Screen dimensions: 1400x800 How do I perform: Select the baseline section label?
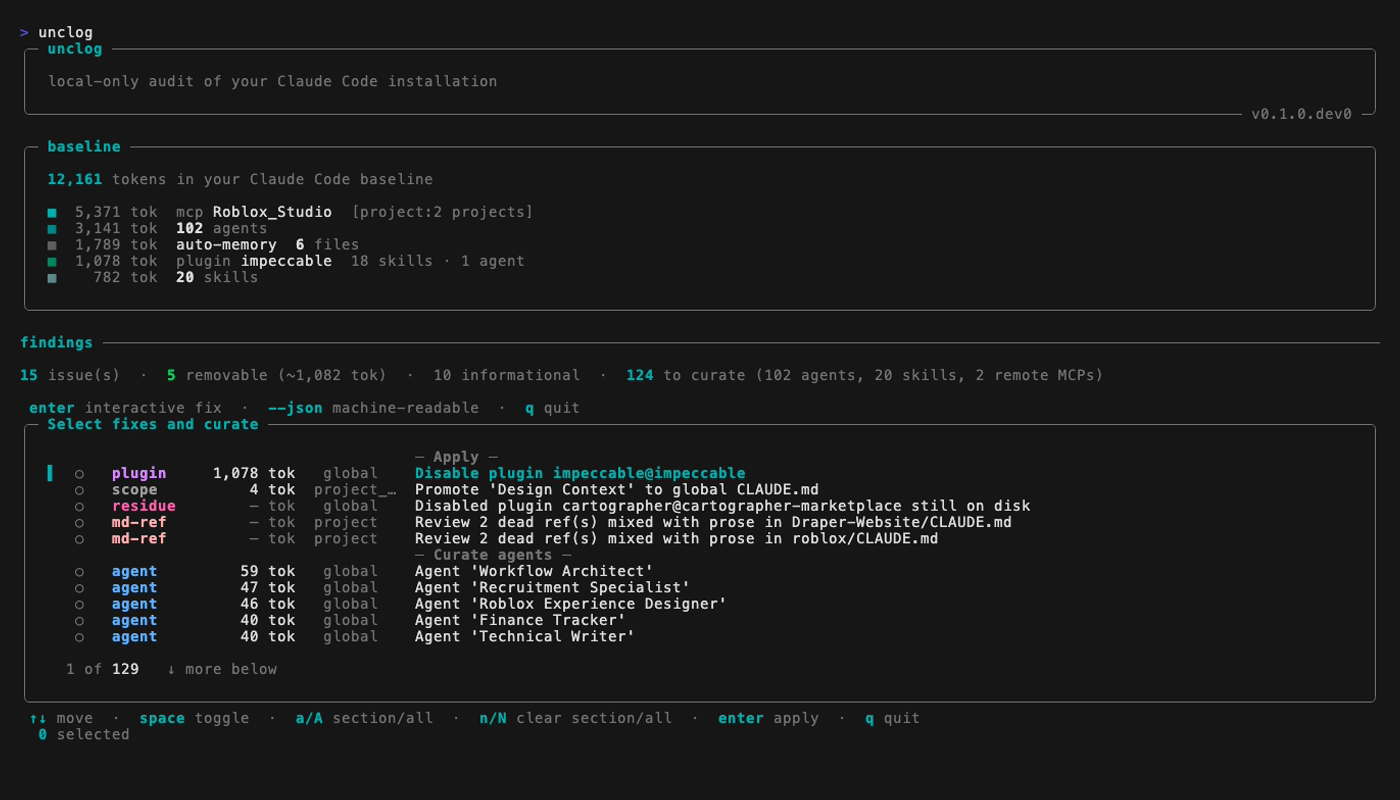84,145
